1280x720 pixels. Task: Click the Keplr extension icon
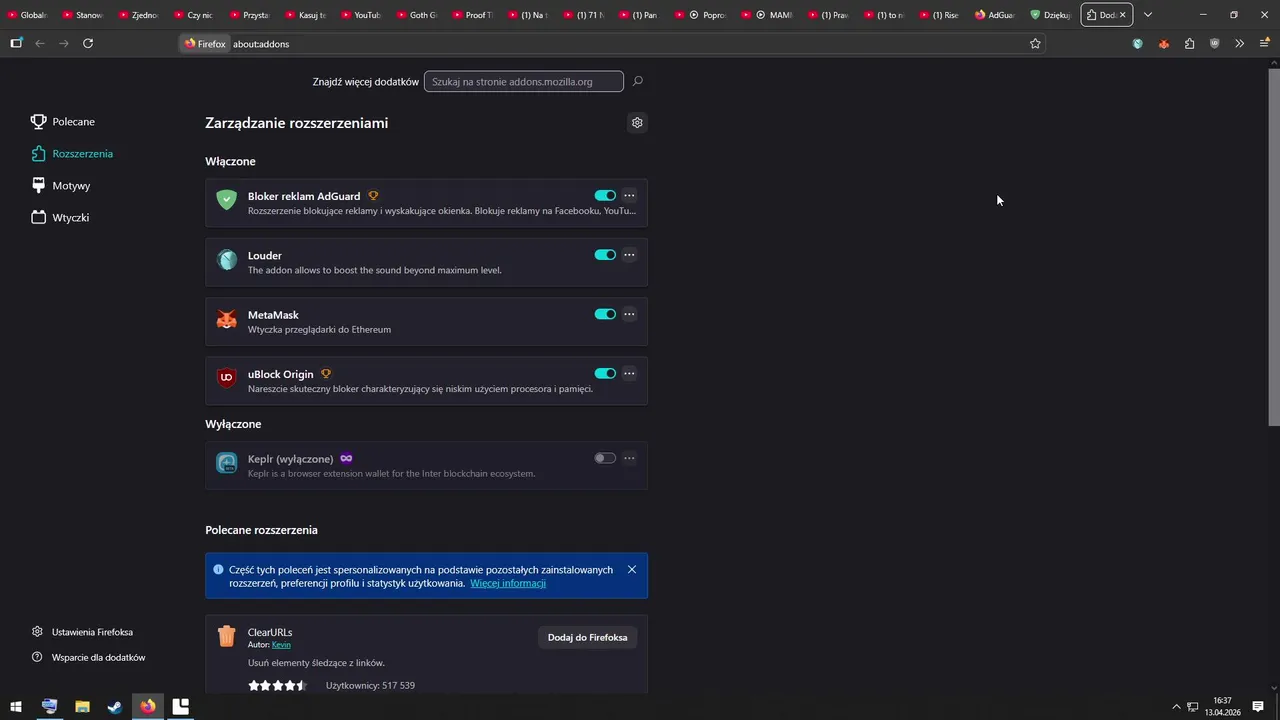tap(227, 463)
